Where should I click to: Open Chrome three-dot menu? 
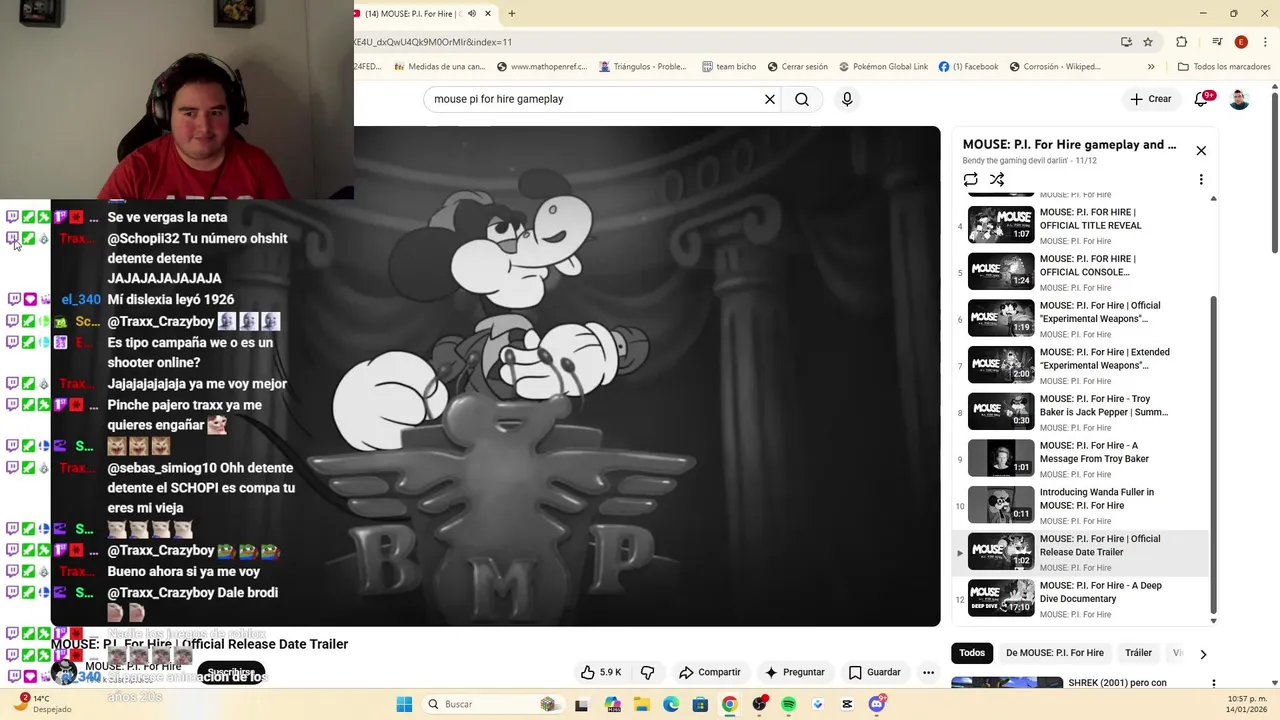(1264, 42)
